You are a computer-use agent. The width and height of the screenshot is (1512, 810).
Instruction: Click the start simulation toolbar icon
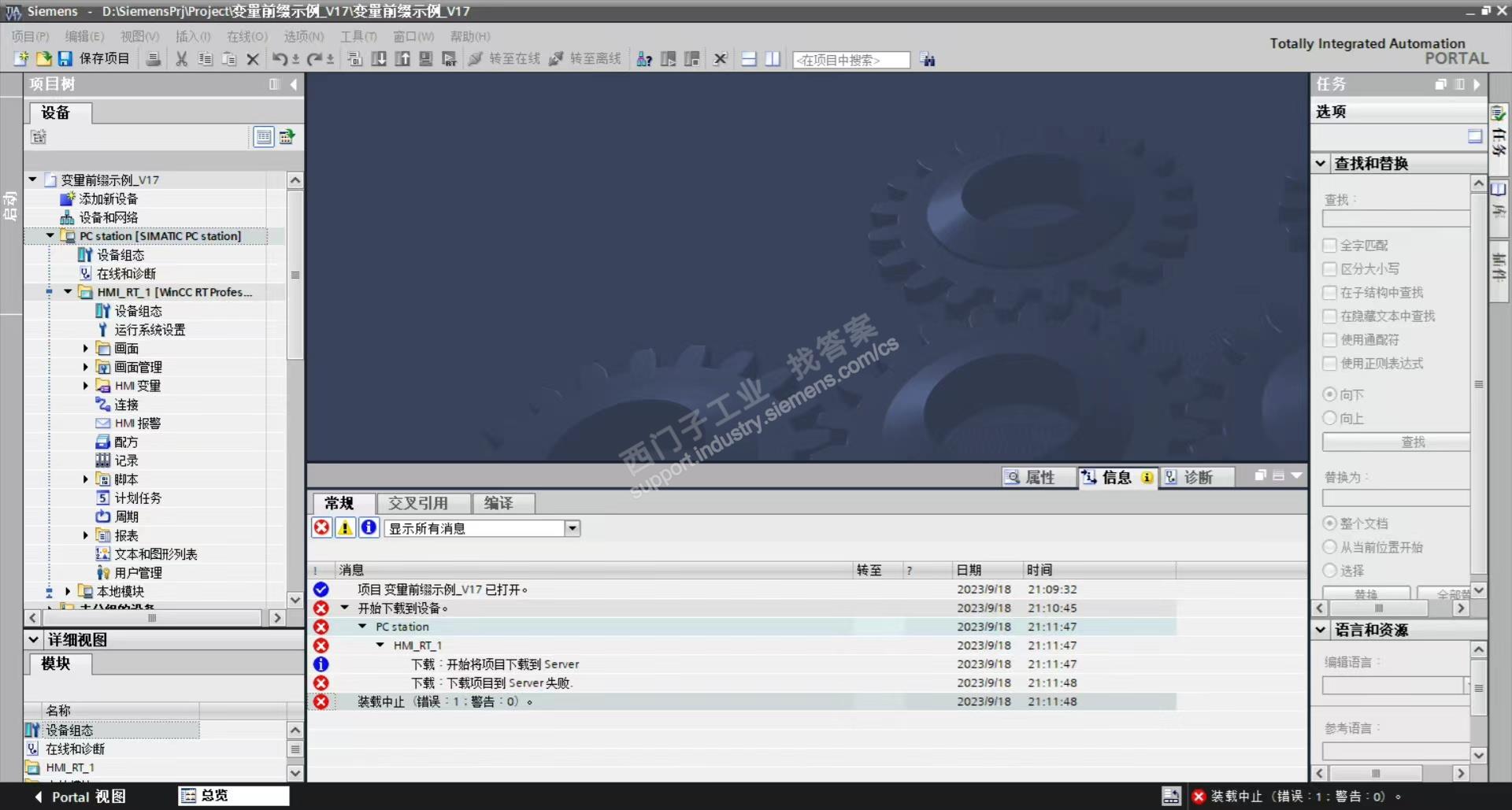coord(426,59)
